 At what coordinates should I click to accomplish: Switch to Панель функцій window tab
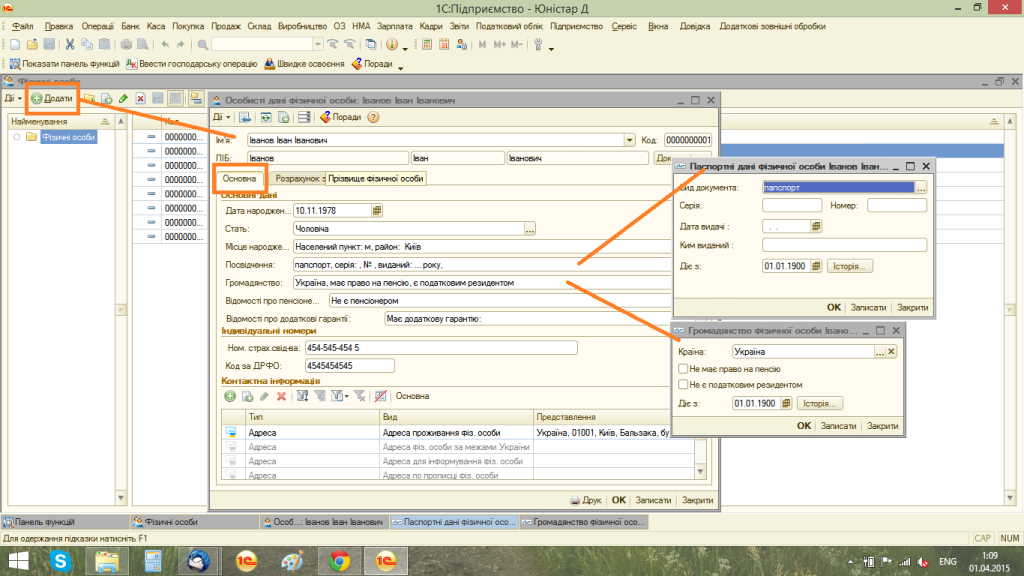(x=65, y=522)
